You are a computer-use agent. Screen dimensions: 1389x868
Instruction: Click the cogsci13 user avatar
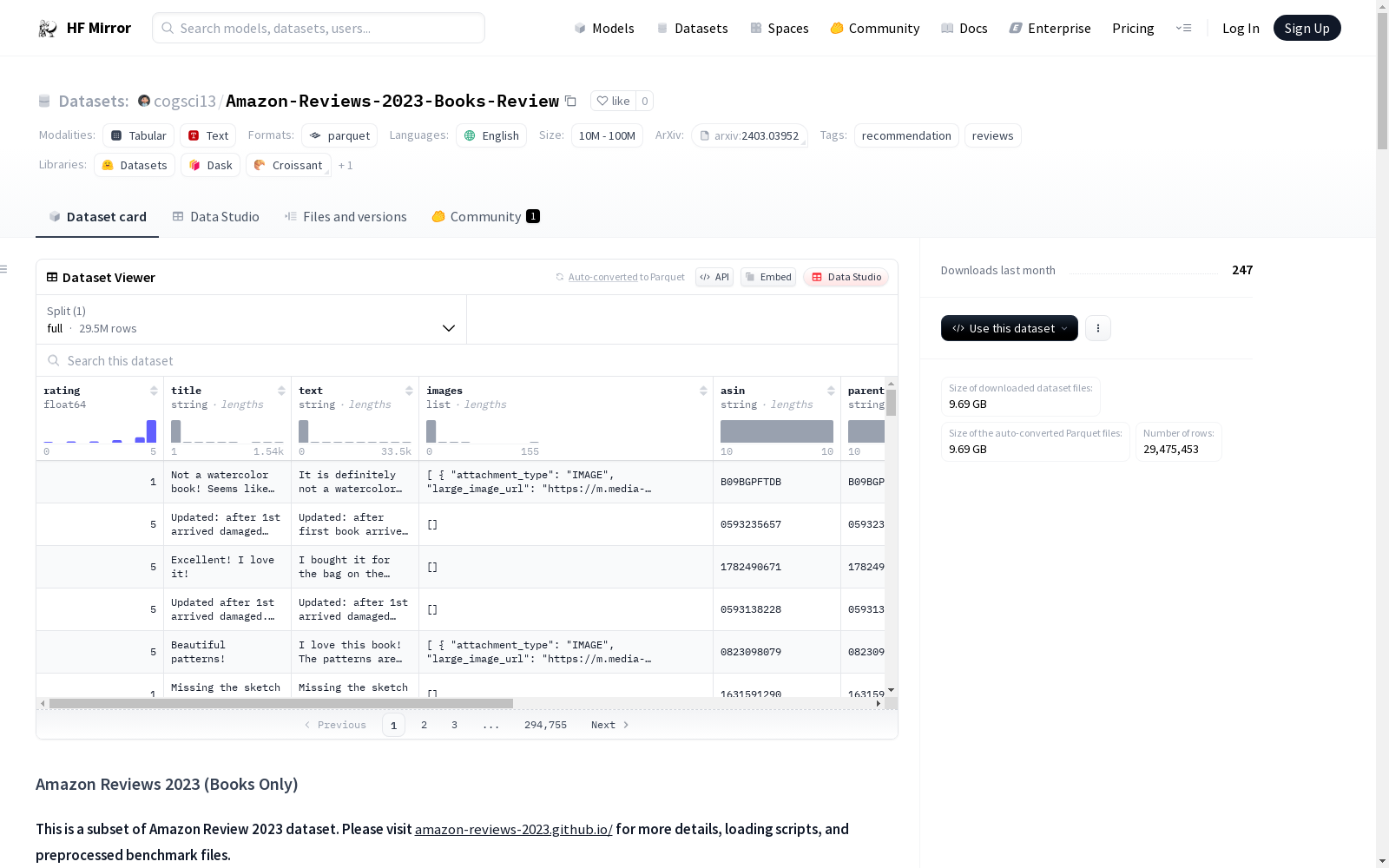pos(144,101)
